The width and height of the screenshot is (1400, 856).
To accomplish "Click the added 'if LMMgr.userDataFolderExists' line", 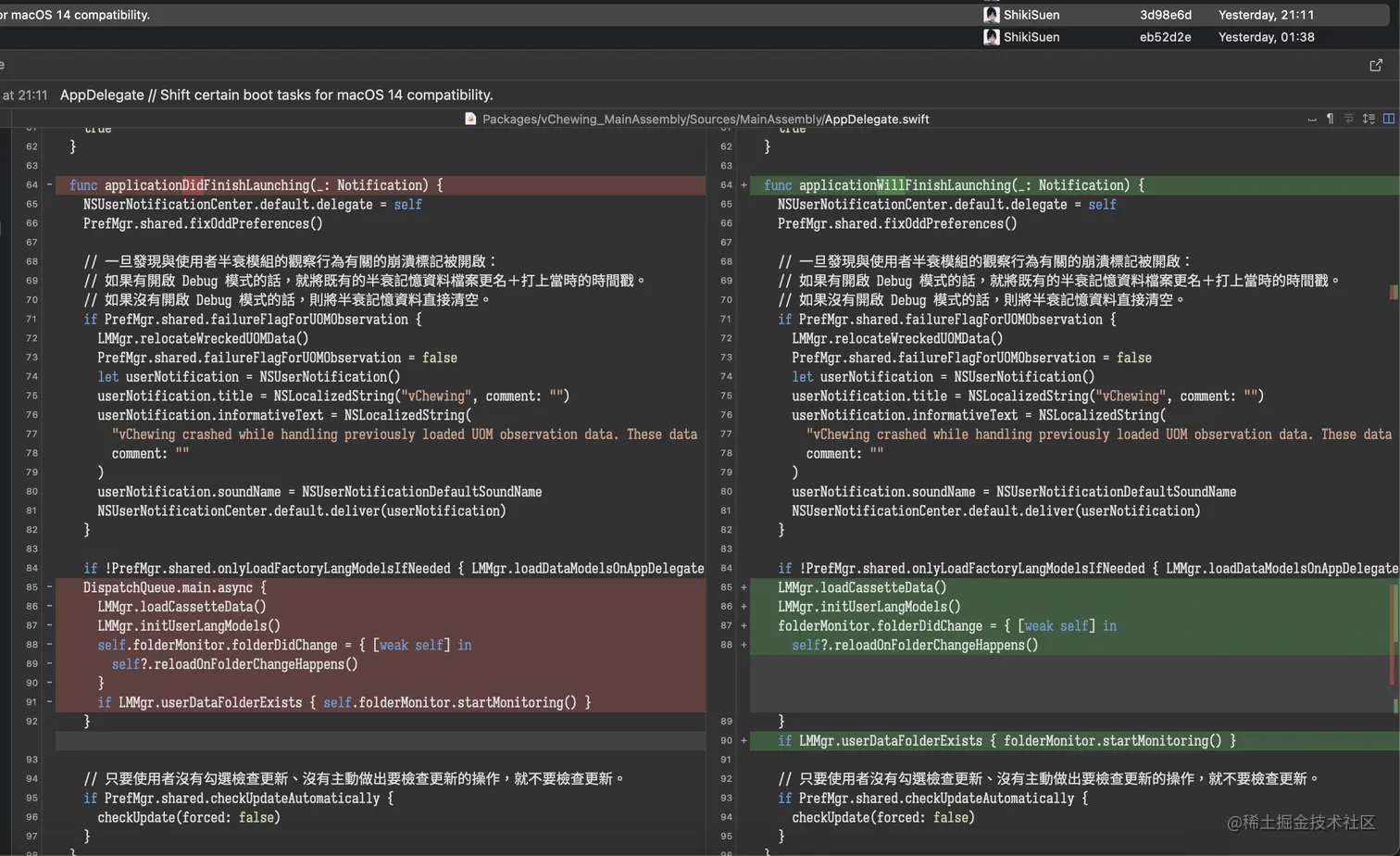I will 1074,740.
